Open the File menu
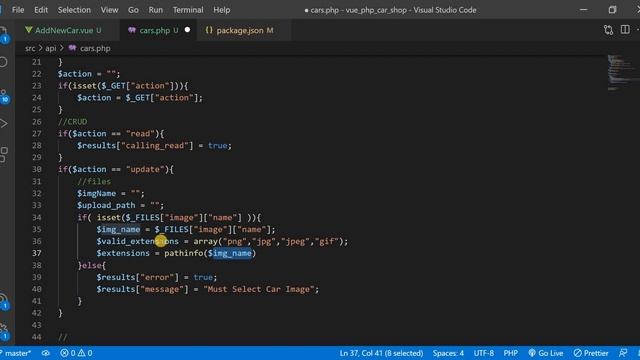 click(x=18, y=10)
